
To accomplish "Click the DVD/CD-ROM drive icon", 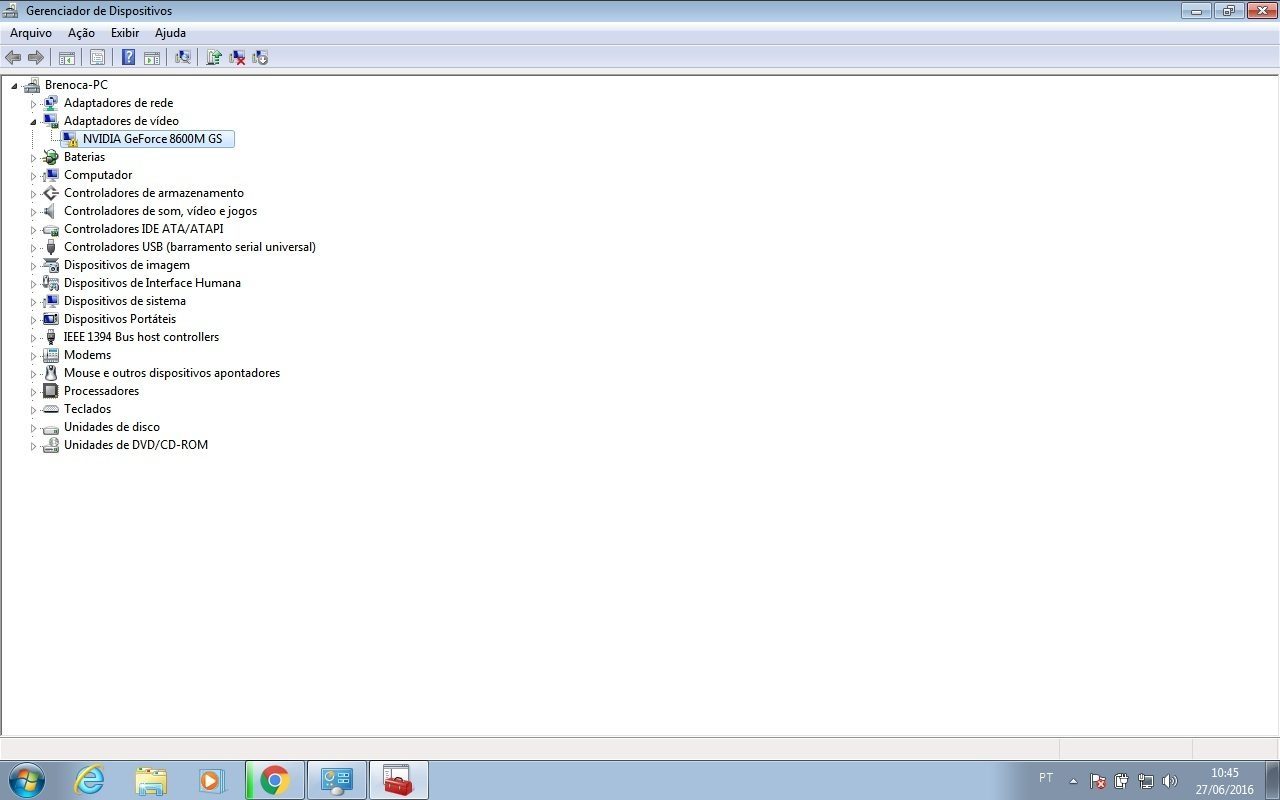I will point(51,445).
